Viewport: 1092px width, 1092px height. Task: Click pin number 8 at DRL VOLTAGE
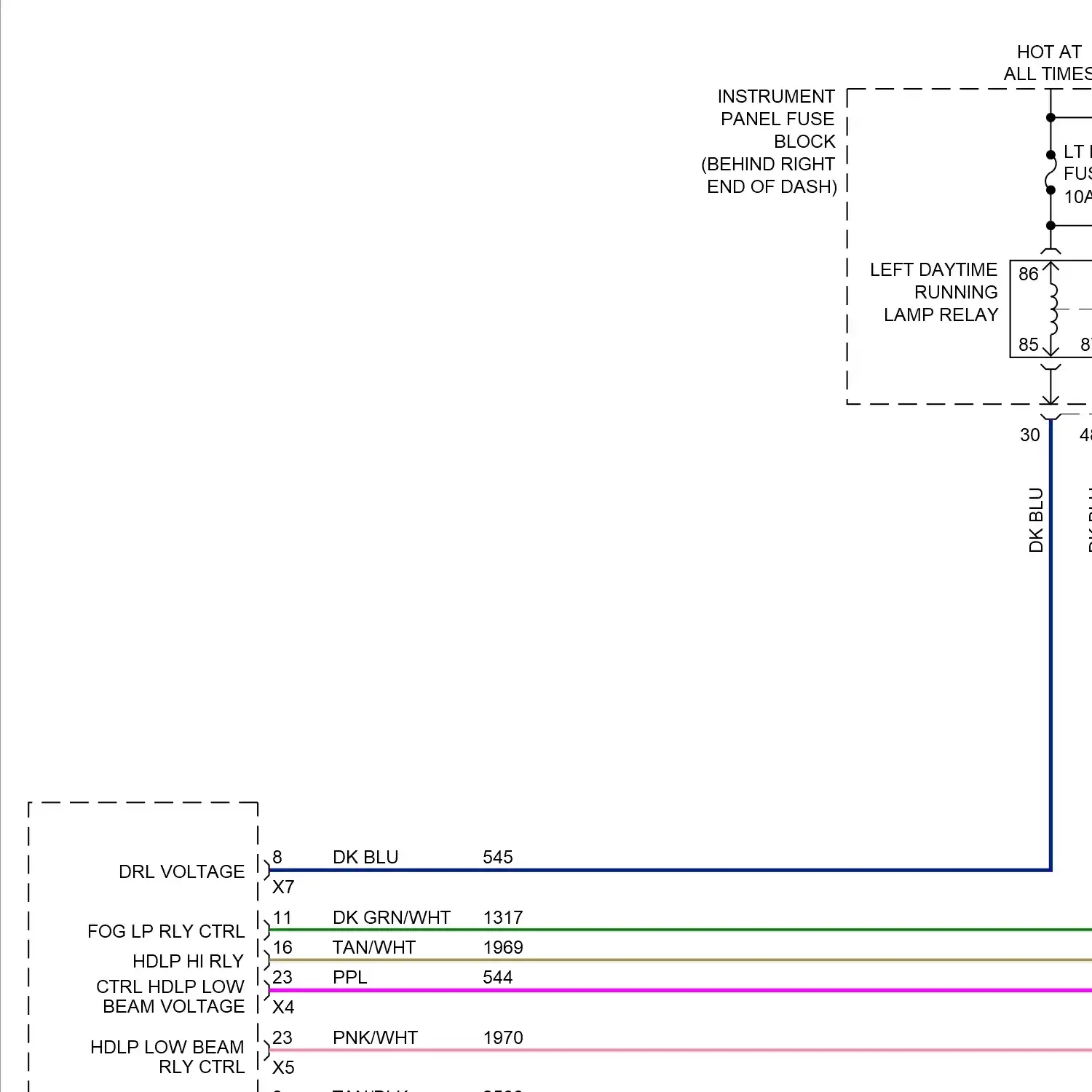(277, 857)
